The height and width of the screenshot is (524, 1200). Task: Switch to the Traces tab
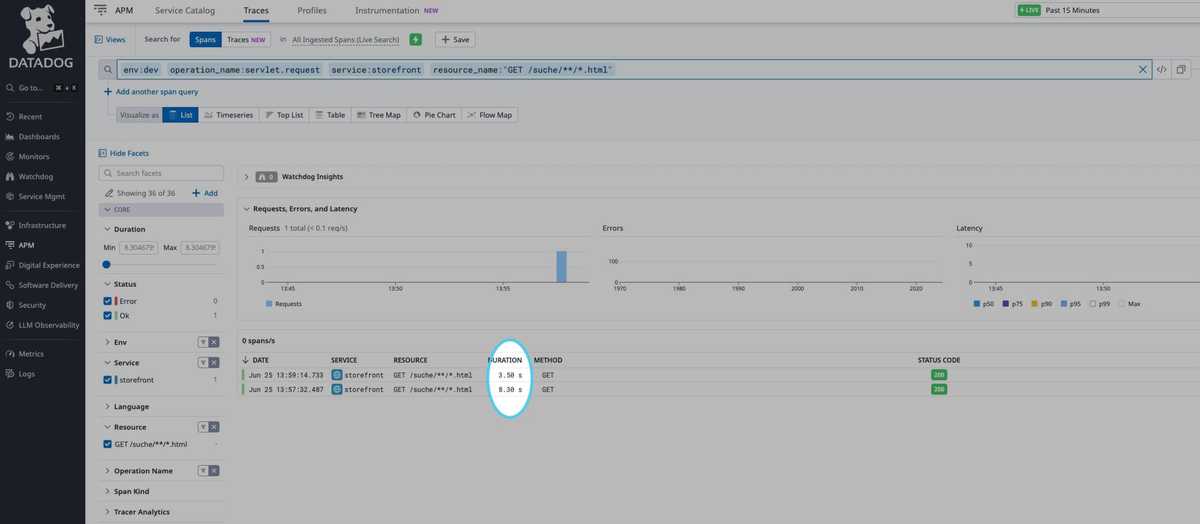pyautogui.click(x=256, y=10)
